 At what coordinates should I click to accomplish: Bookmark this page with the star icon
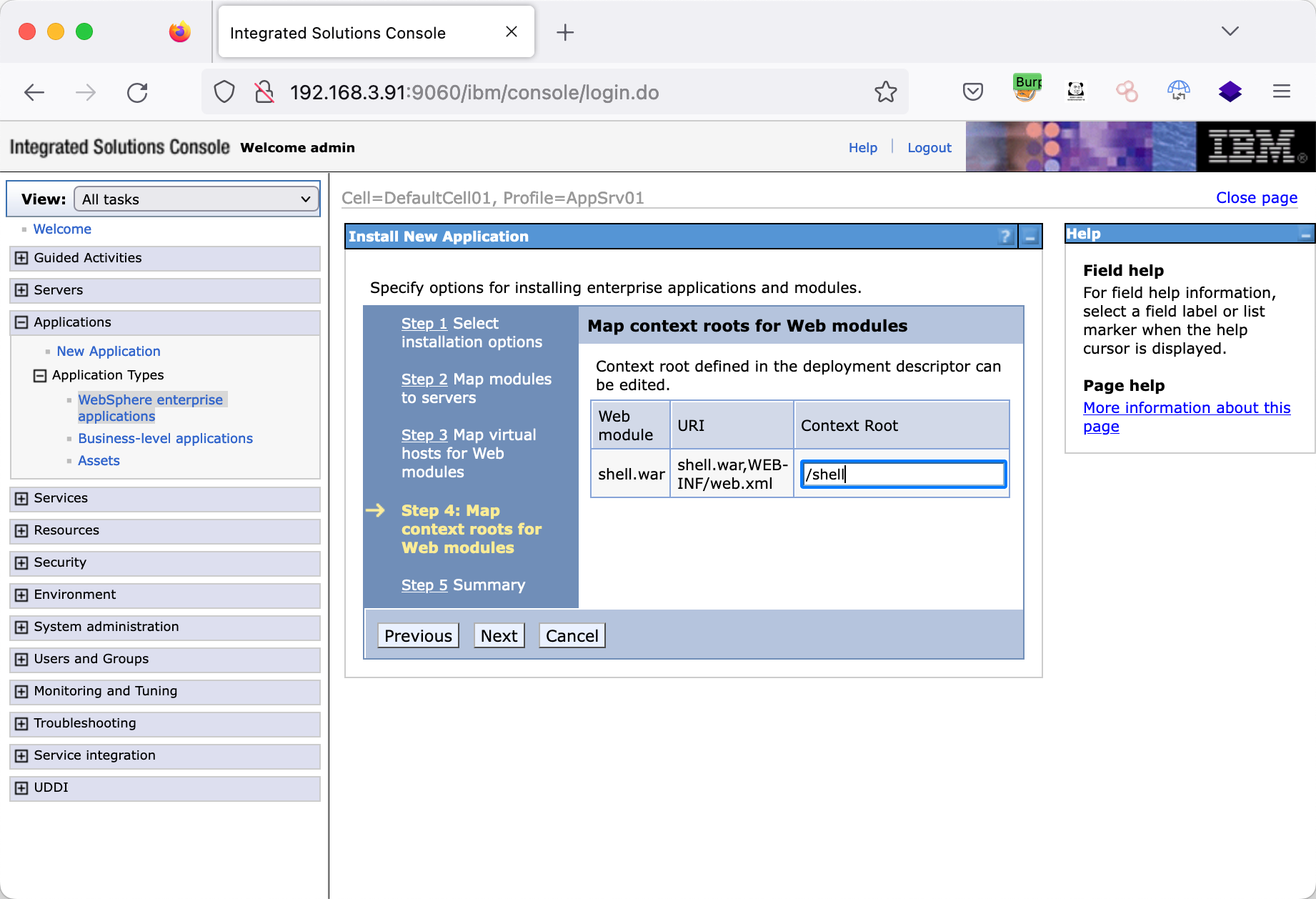pyautogui.click(x=885, y=92)
